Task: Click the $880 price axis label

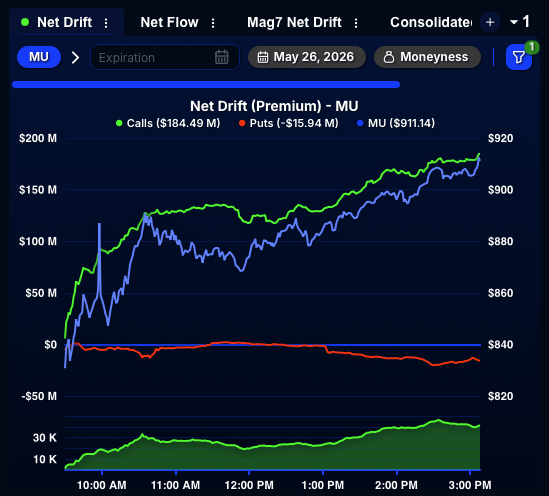Action: pos(501,241)
